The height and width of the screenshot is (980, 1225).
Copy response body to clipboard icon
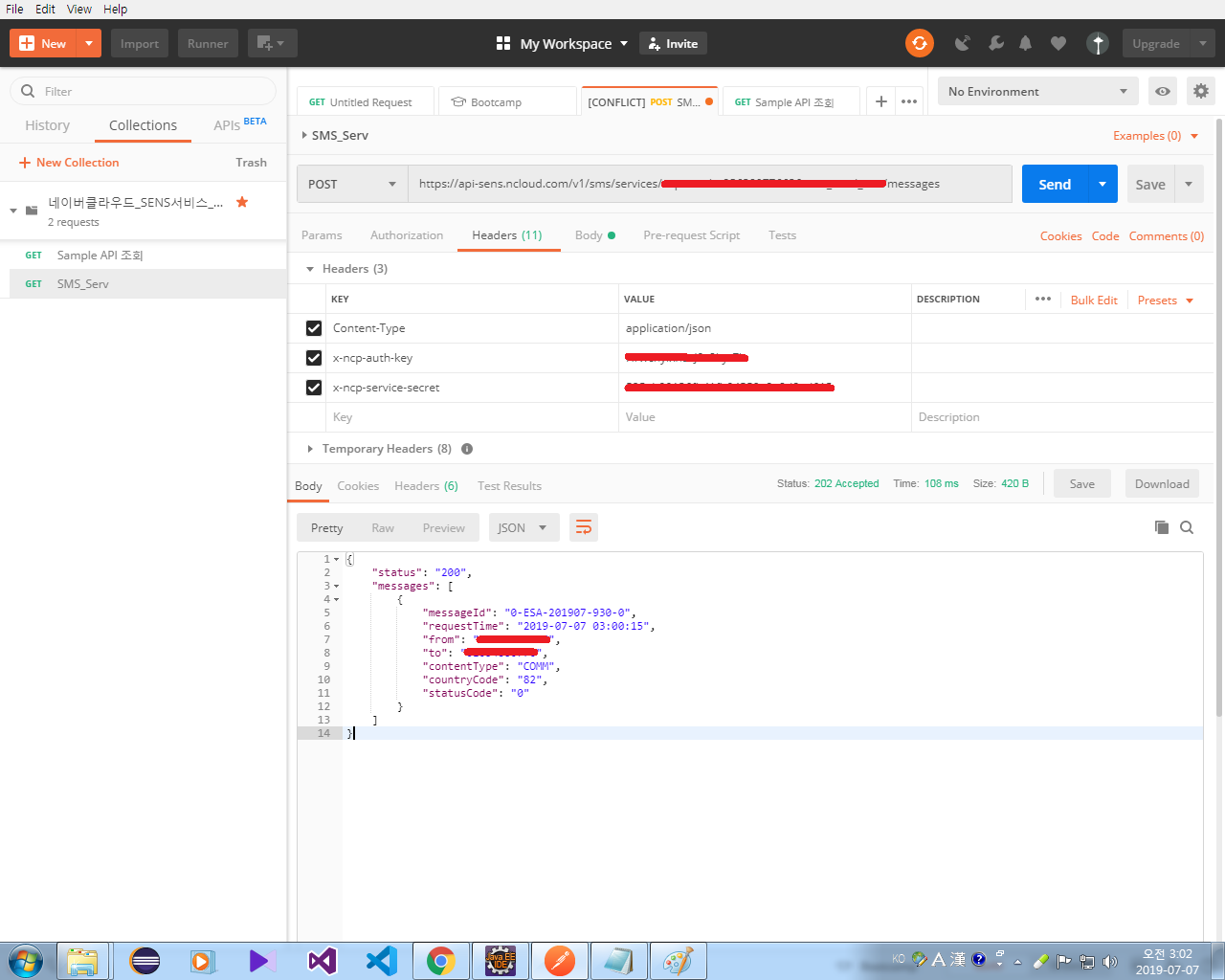[1162, 527]
